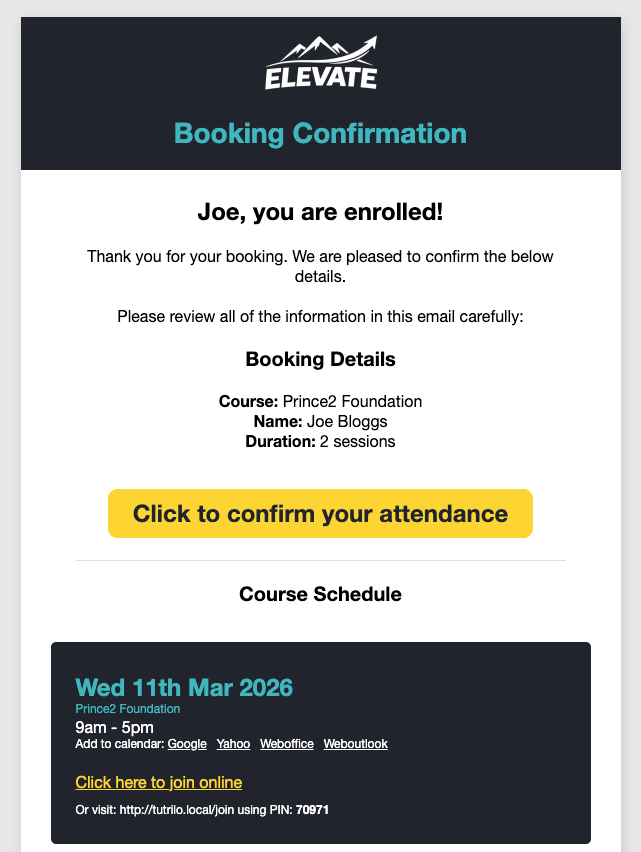
Task: Click the PIN number 70971
Action: pos(312,809)
